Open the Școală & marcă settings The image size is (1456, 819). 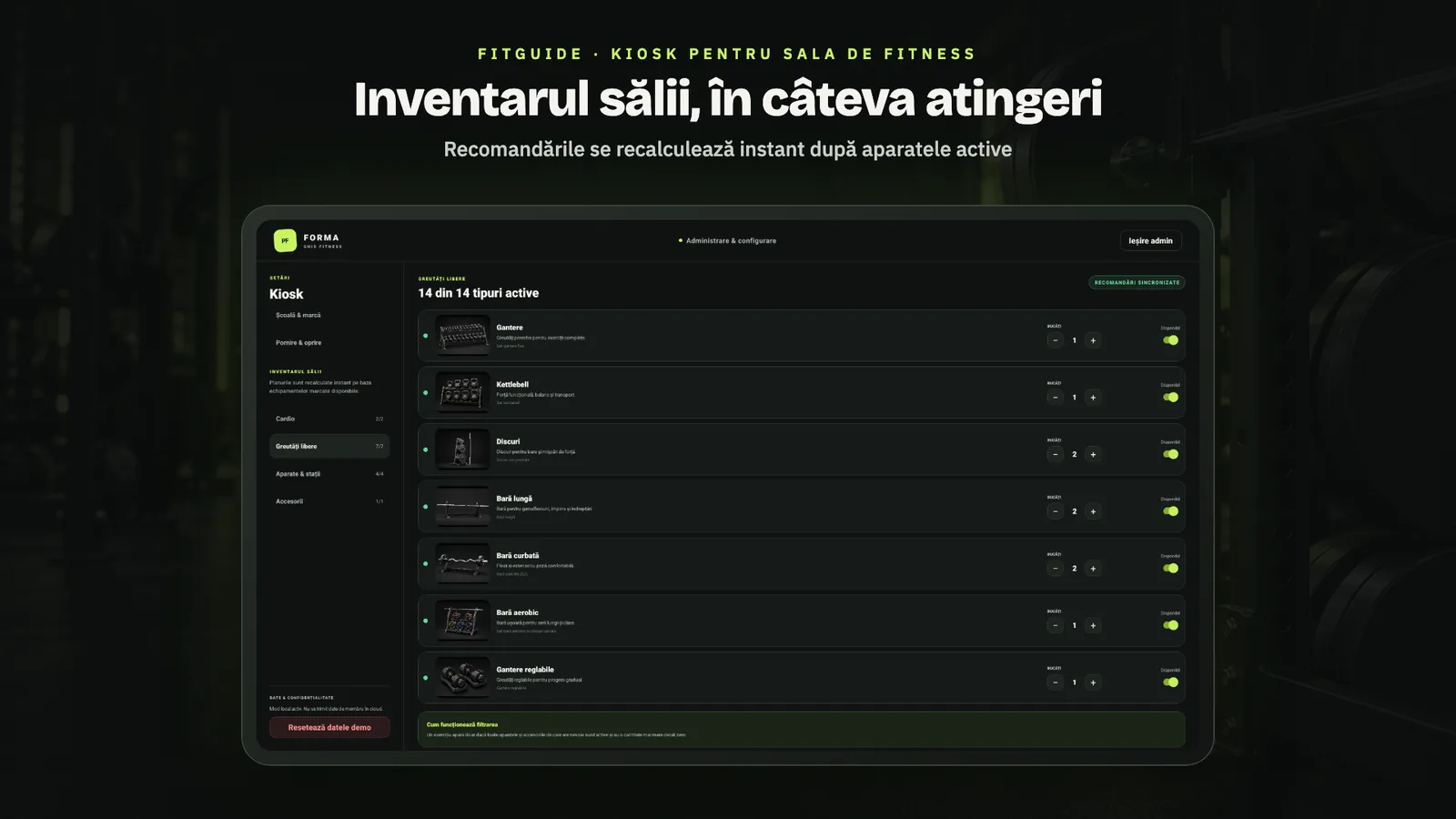[x=329, y=315]
